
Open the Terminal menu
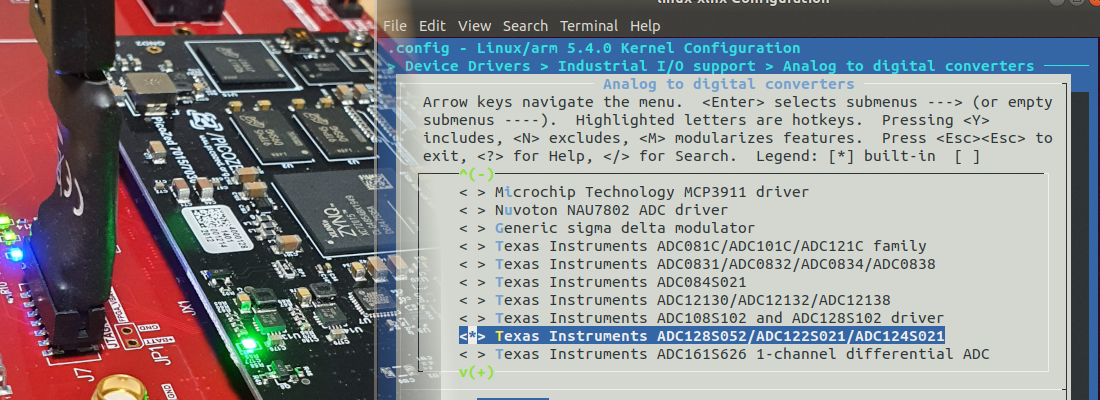pos(589,26)
